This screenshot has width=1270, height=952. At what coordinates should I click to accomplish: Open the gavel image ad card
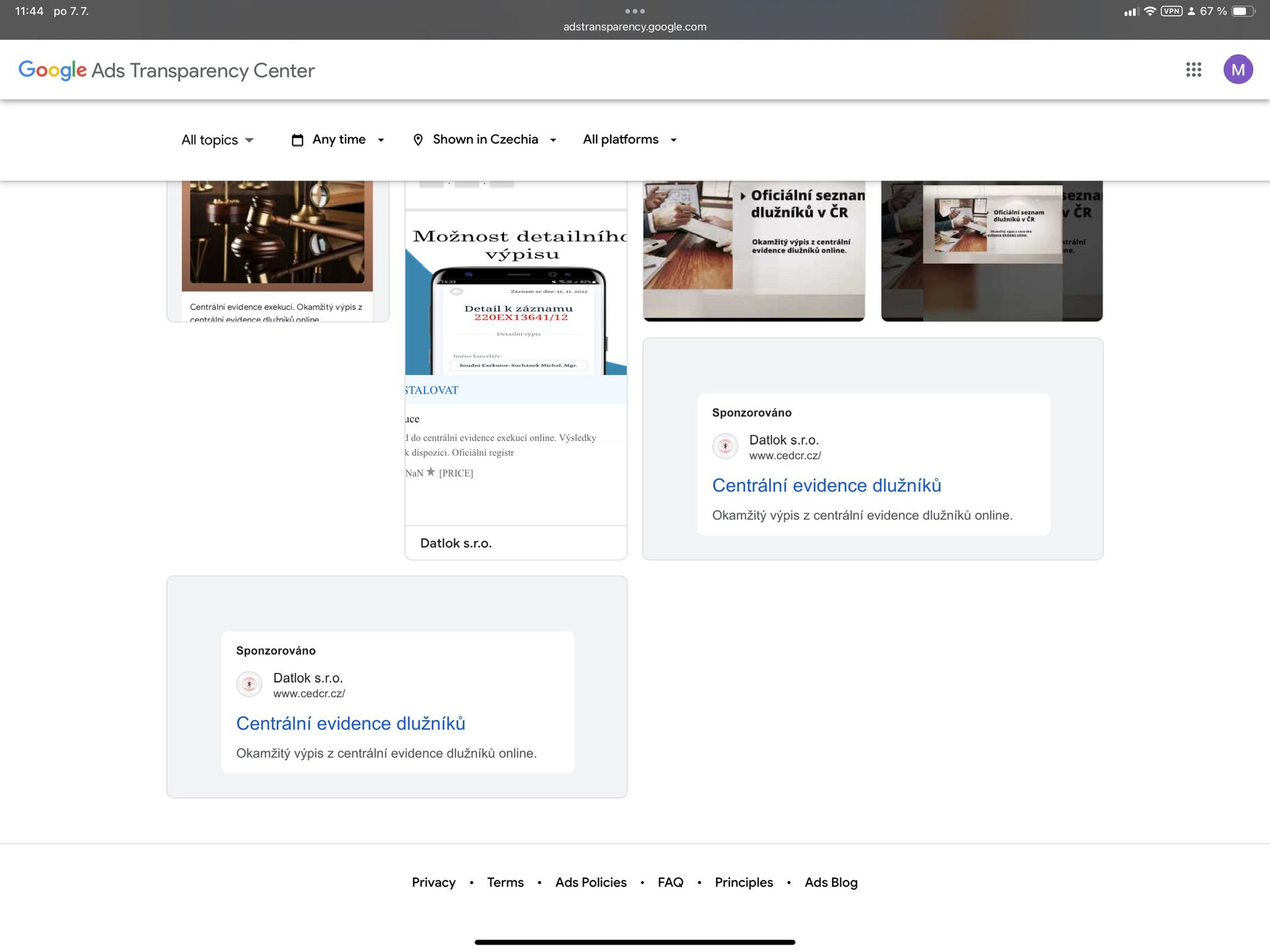[x=277, y=251]
